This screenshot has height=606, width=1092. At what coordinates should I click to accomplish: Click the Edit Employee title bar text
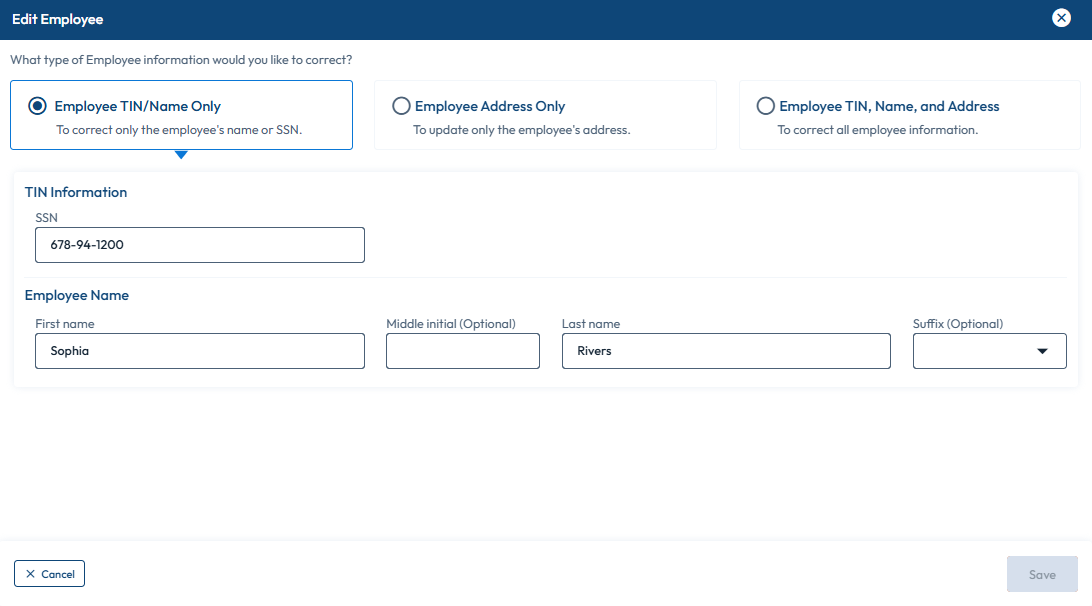57,18
